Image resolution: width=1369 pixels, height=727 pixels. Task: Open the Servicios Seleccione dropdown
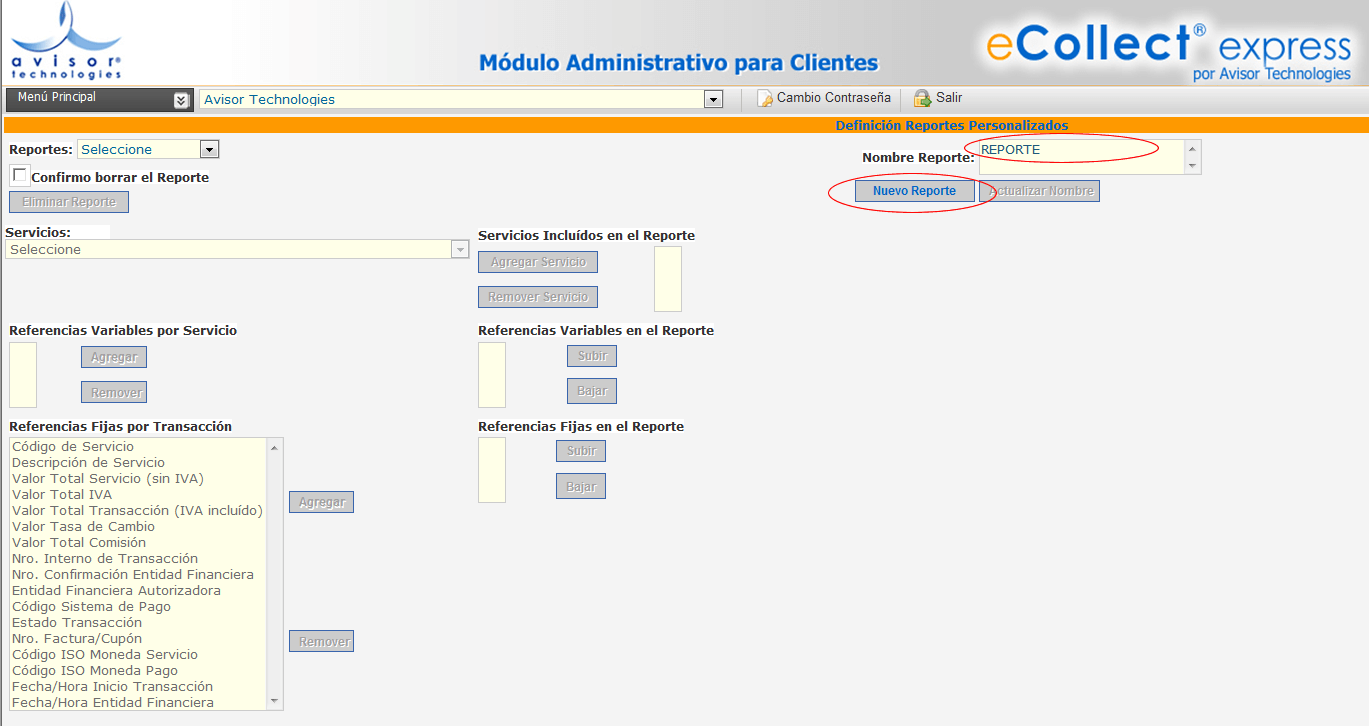tap(460, 249)
